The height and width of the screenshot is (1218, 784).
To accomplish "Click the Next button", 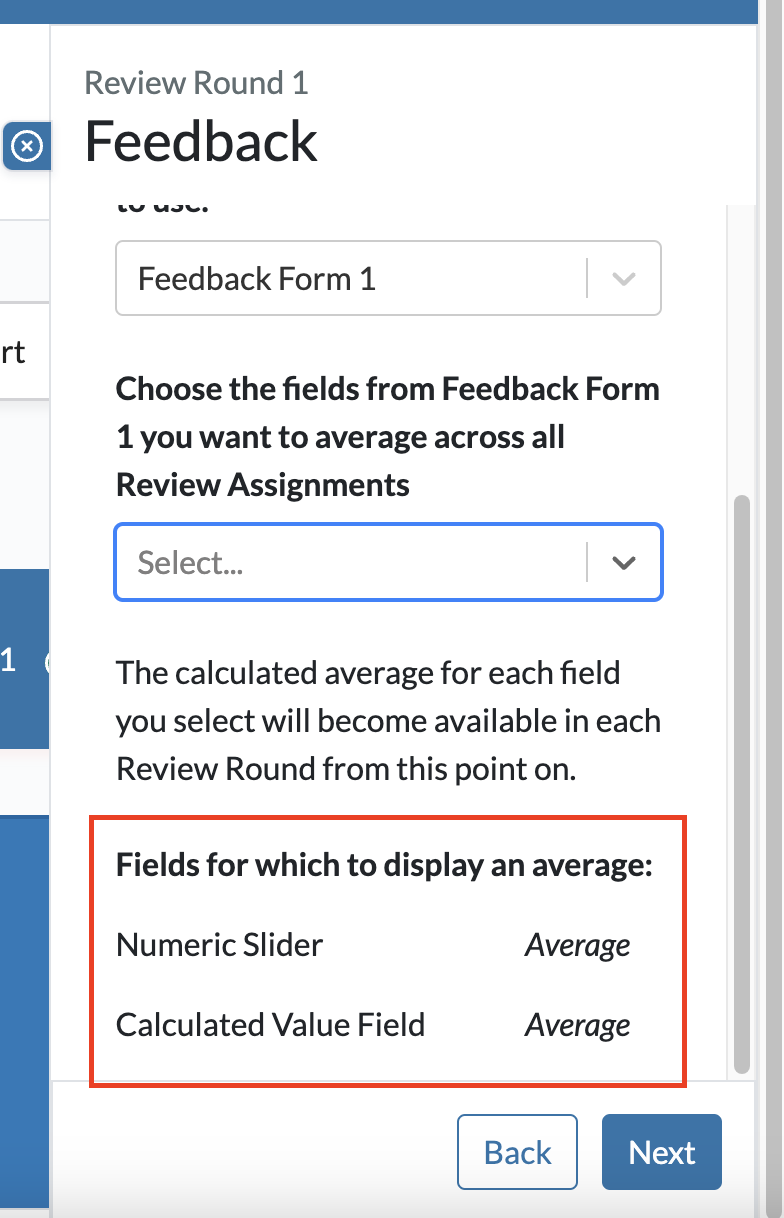I will tap(661, 1152).
